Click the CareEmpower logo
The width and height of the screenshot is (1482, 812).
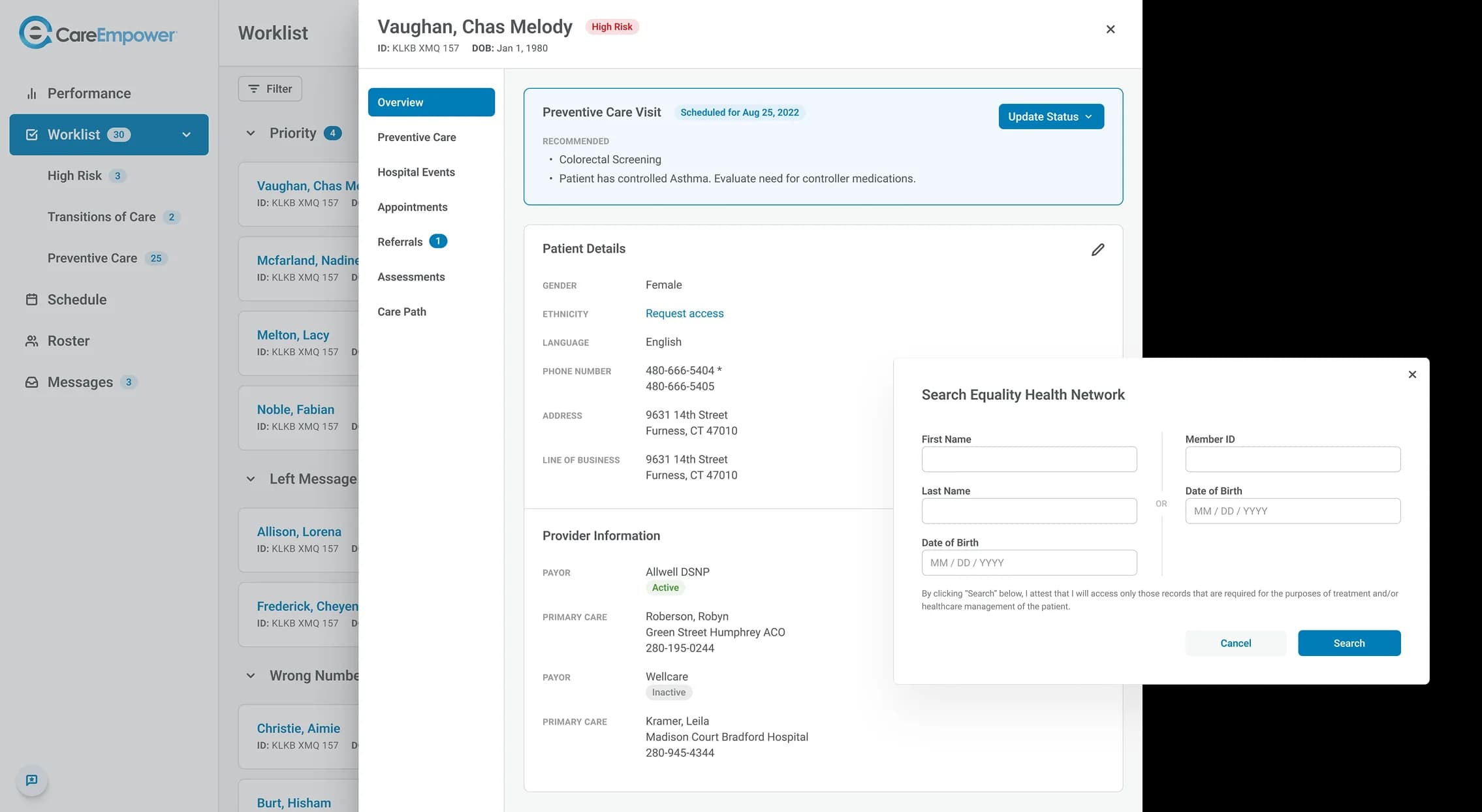pyautogui.click(x=98, y=33)
